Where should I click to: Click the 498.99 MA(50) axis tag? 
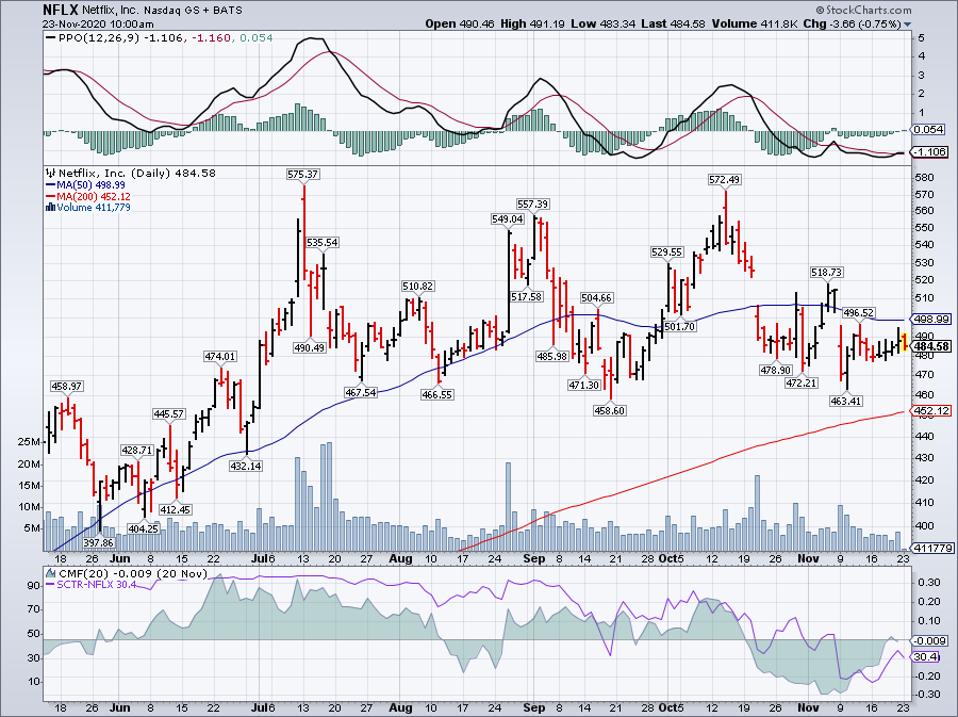932,319
